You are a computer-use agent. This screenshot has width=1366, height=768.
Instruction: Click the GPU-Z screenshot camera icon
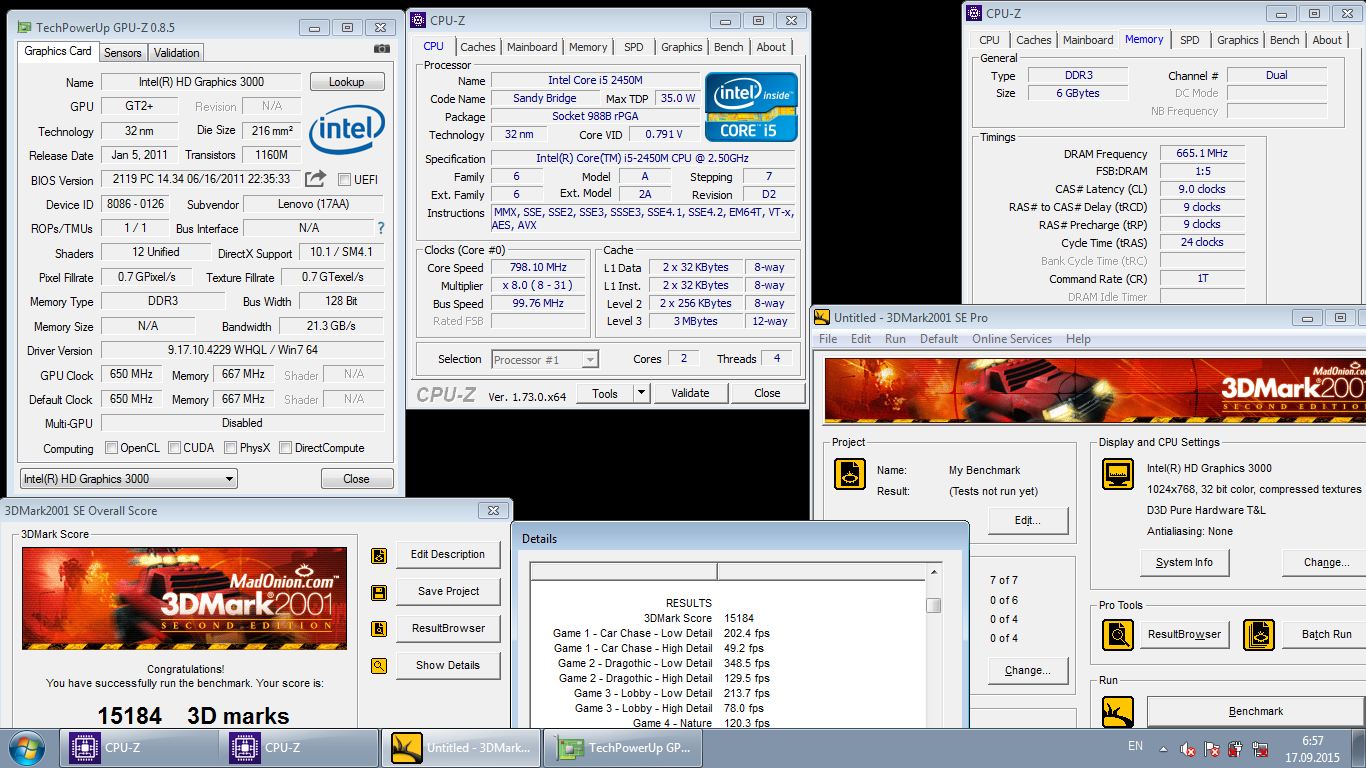click(x=381, y=48)
